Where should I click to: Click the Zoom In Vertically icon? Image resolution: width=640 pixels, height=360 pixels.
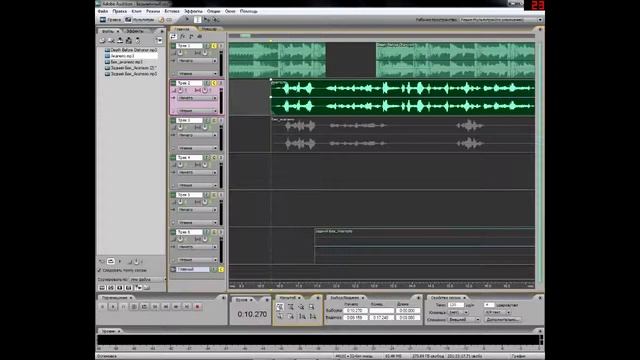click(x=302, y=316)
